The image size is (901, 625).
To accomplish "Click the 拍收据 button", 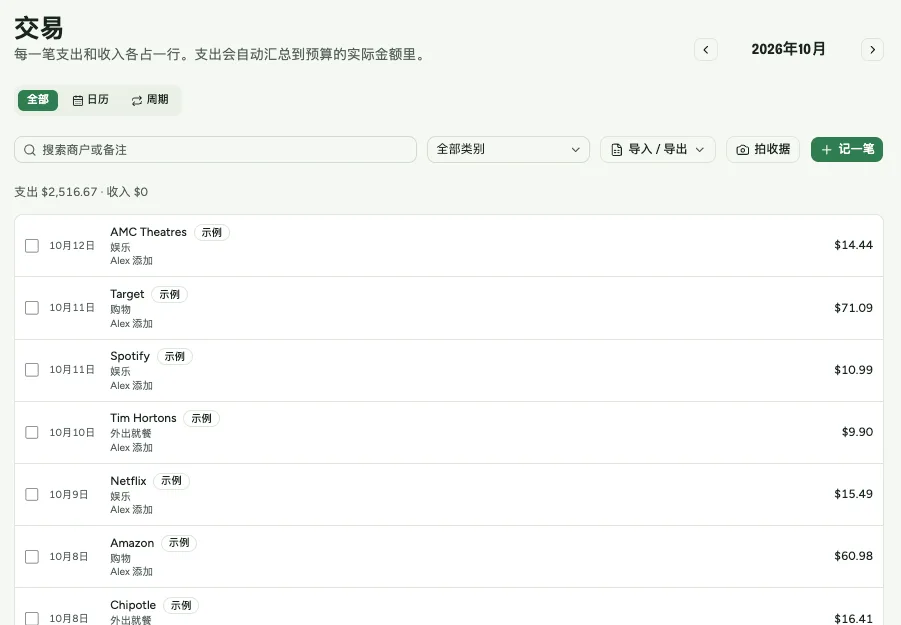I will coord(763,149).
